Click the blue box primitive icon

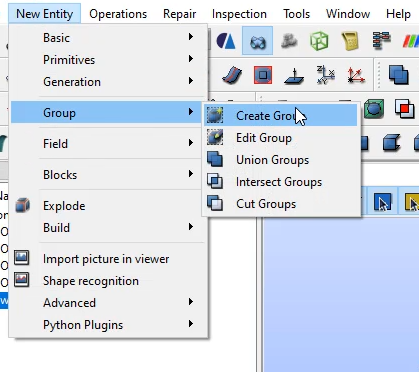coord(391,143)
